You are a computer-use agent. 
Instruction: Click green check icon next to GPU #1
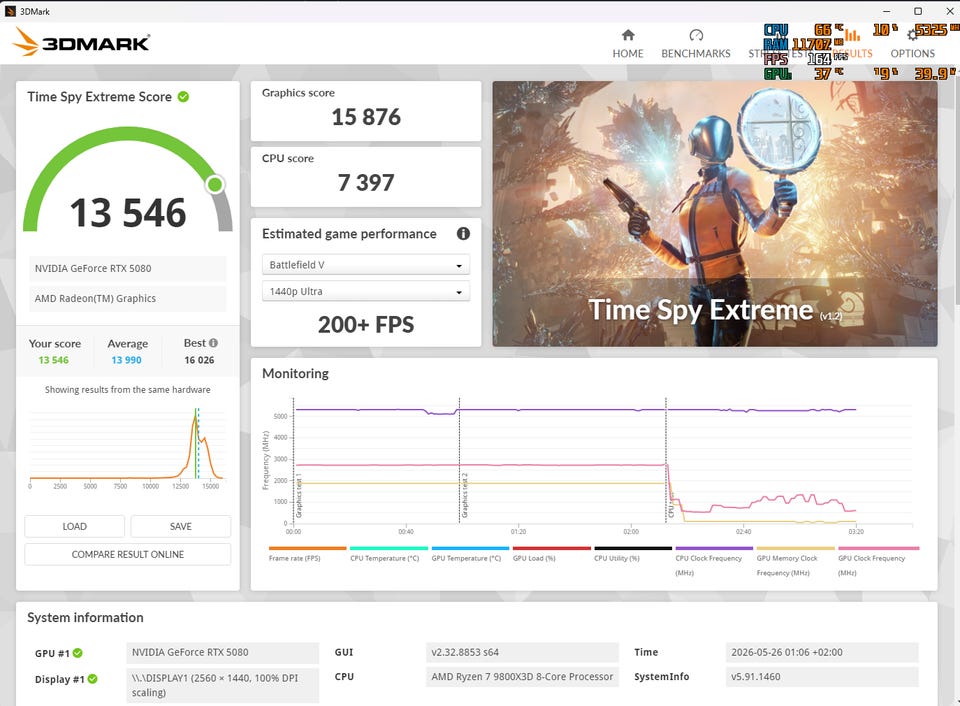coord(78,653)
